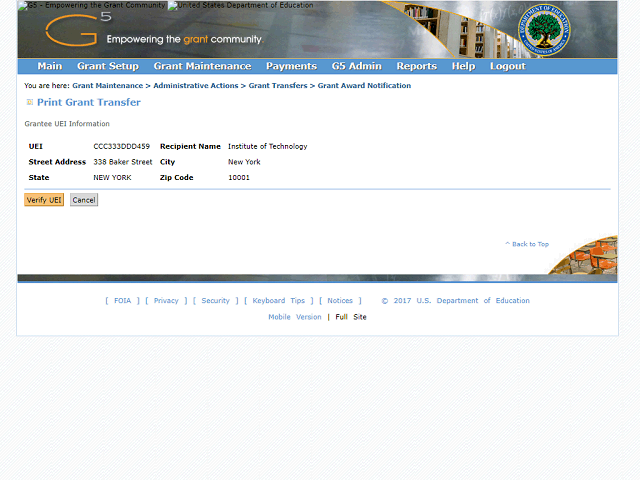The image size is (640, 480).
Task: Click the small icon beside Print Grant Transfer
Action: [x=29, y=102]
